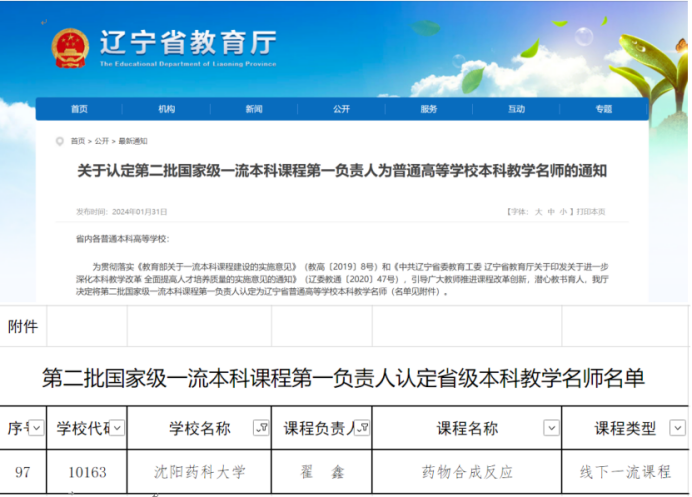
Task: Select the 公开 navigation tab
Action: [341, 109]
